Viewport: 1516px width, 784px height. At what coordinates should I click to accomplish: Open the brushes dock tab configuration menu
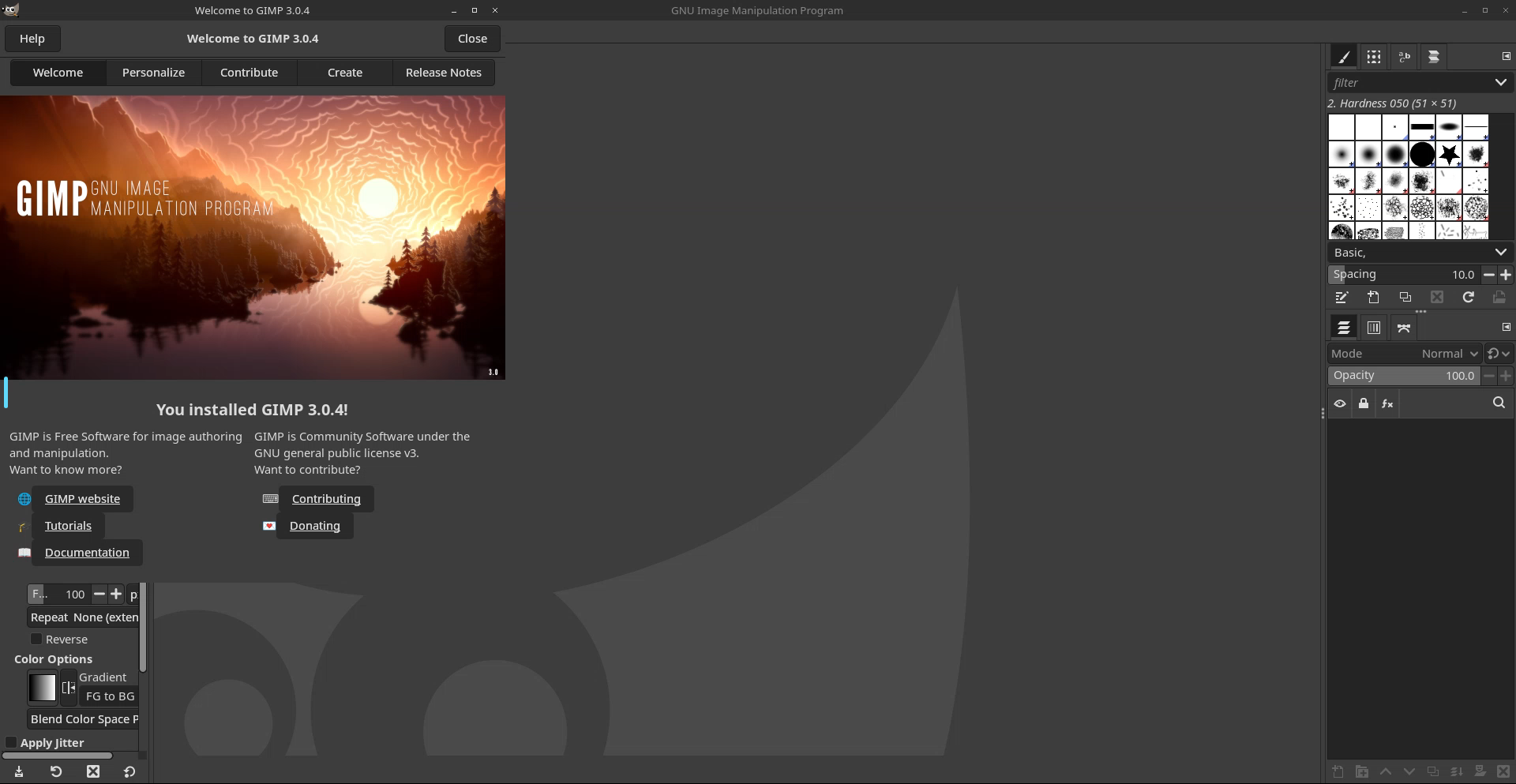click(1506, 56)
